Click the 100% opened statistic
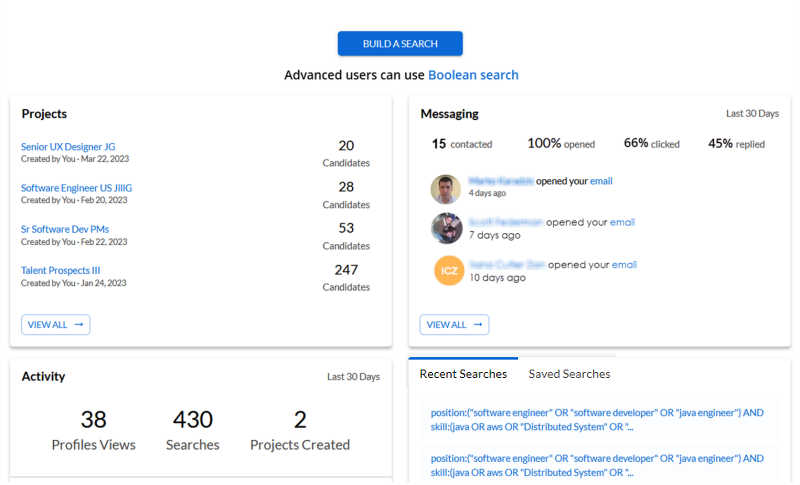The height and width of the screenshot is (485, 800). [561, 144]
